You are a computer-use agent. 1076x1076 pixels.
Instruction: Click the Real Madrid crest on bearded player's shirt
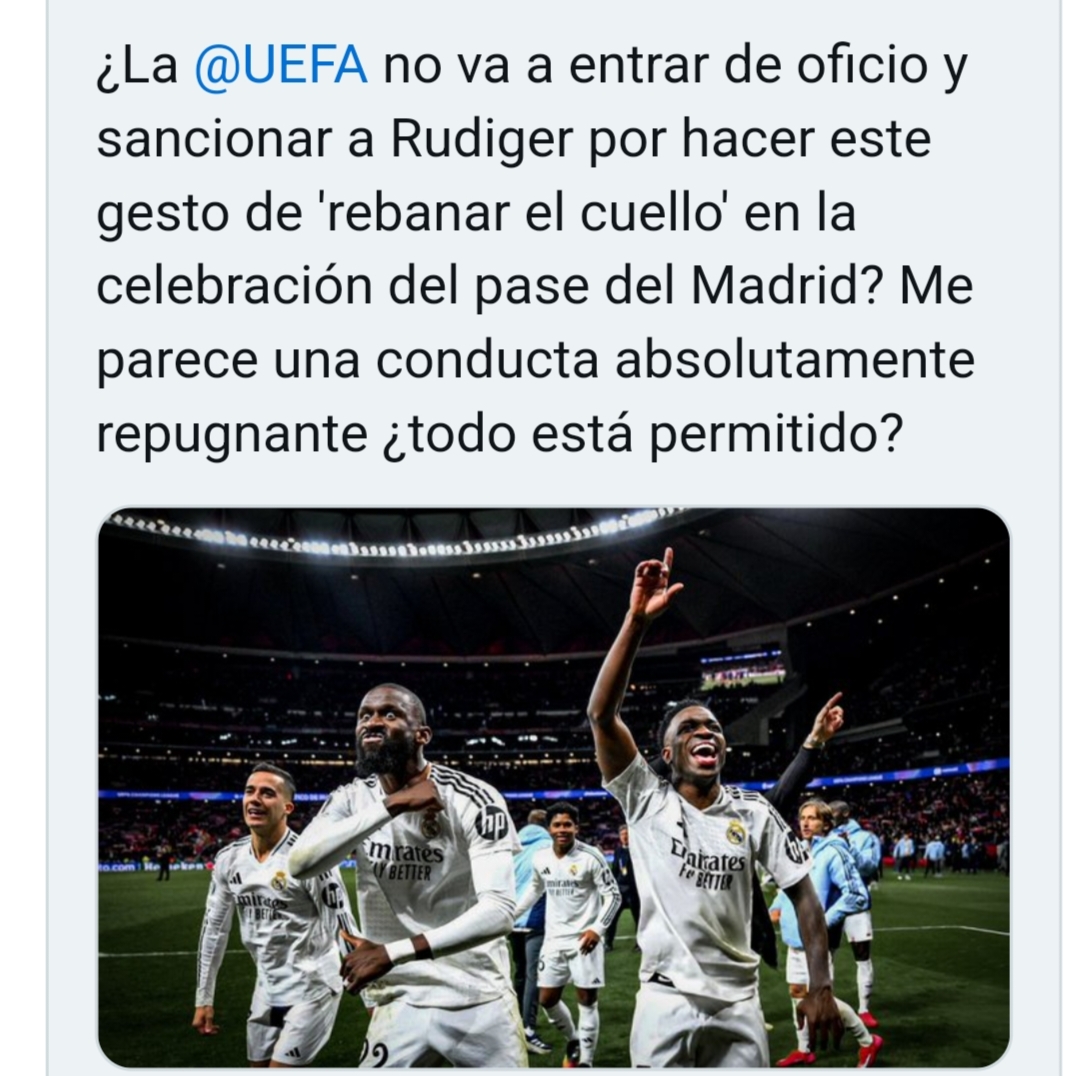430,824
